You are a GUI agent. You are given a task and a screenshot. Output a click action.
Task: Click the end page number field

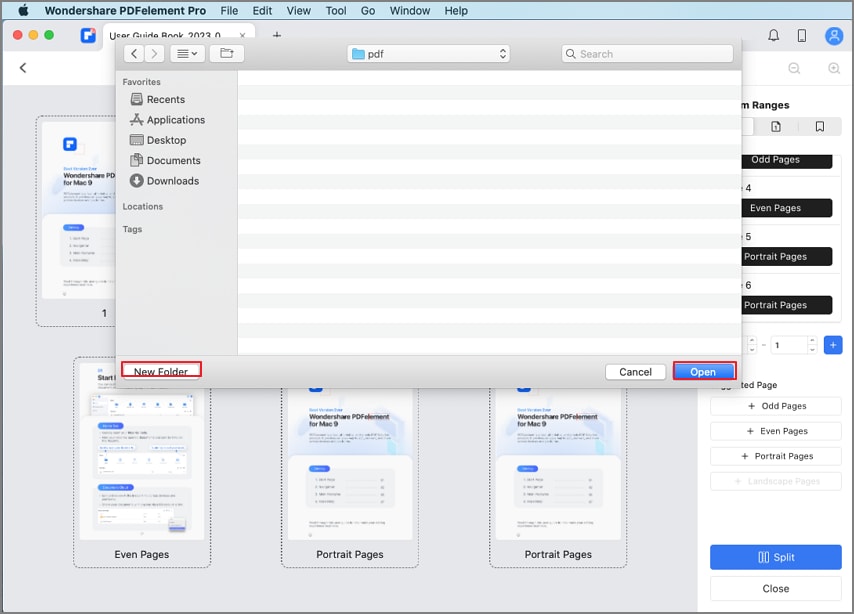pos(789,345)
